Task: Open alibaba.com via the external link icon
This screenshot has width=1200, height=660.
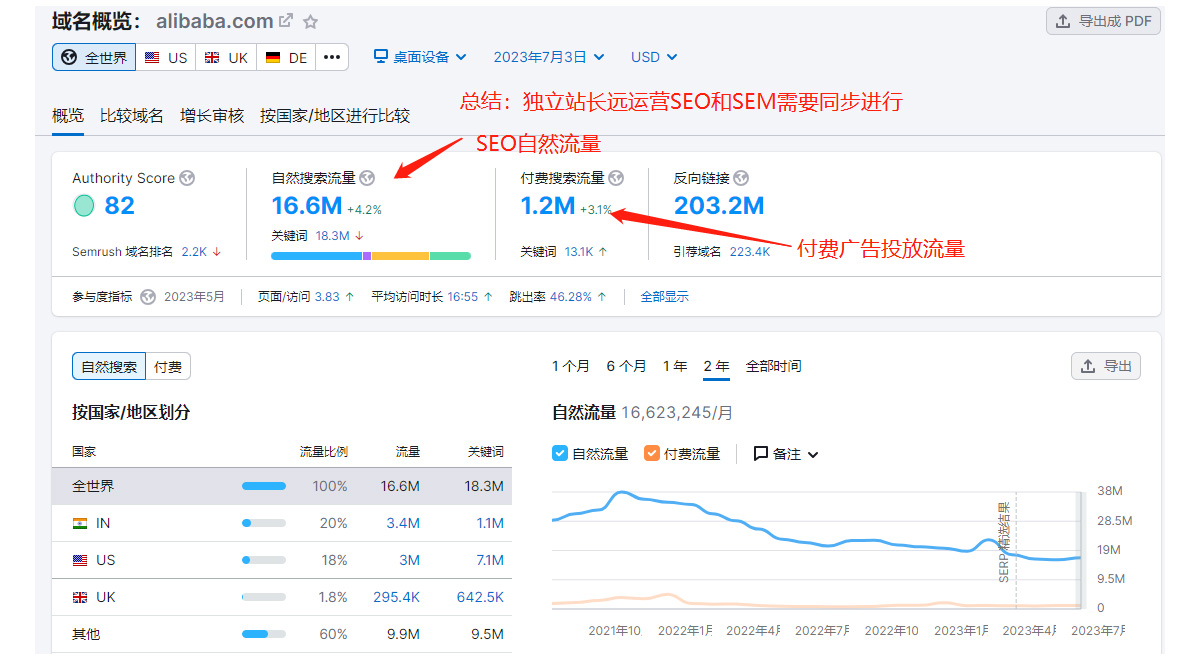Action: coord(286,21)
